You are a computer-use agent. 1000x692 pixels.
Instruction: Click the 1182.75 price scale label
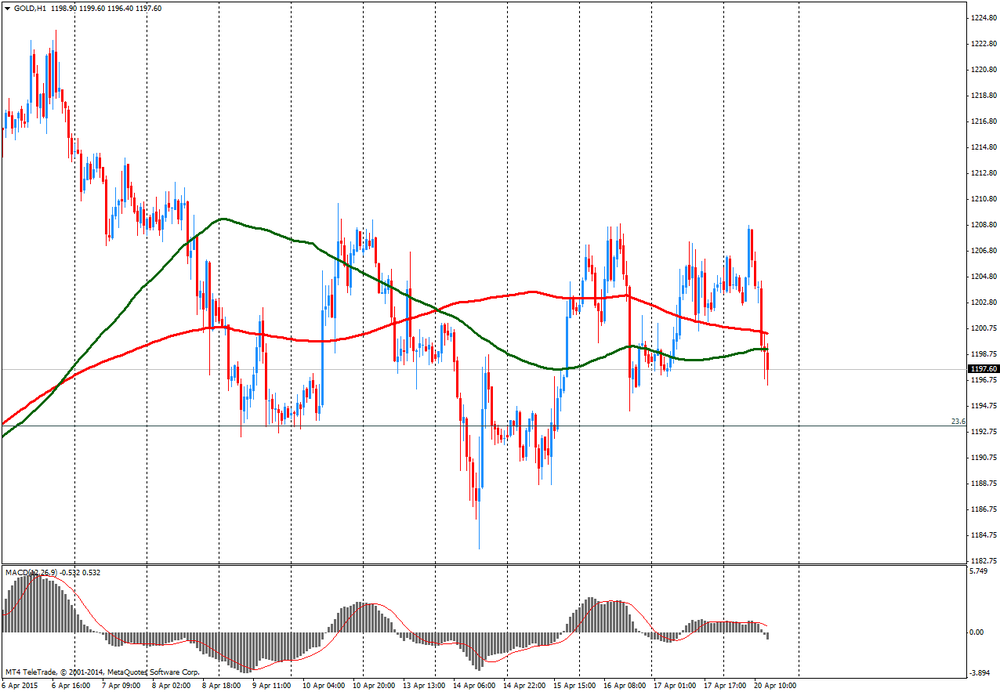(x=982, y=560)
